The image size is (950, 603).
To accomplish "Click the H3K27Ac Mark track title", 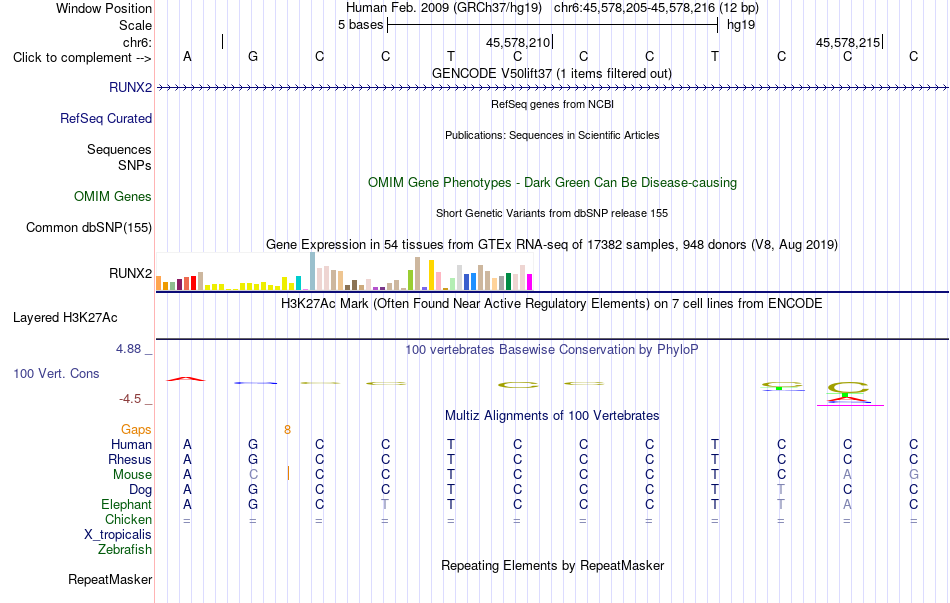I will click(x=552, y=303).
